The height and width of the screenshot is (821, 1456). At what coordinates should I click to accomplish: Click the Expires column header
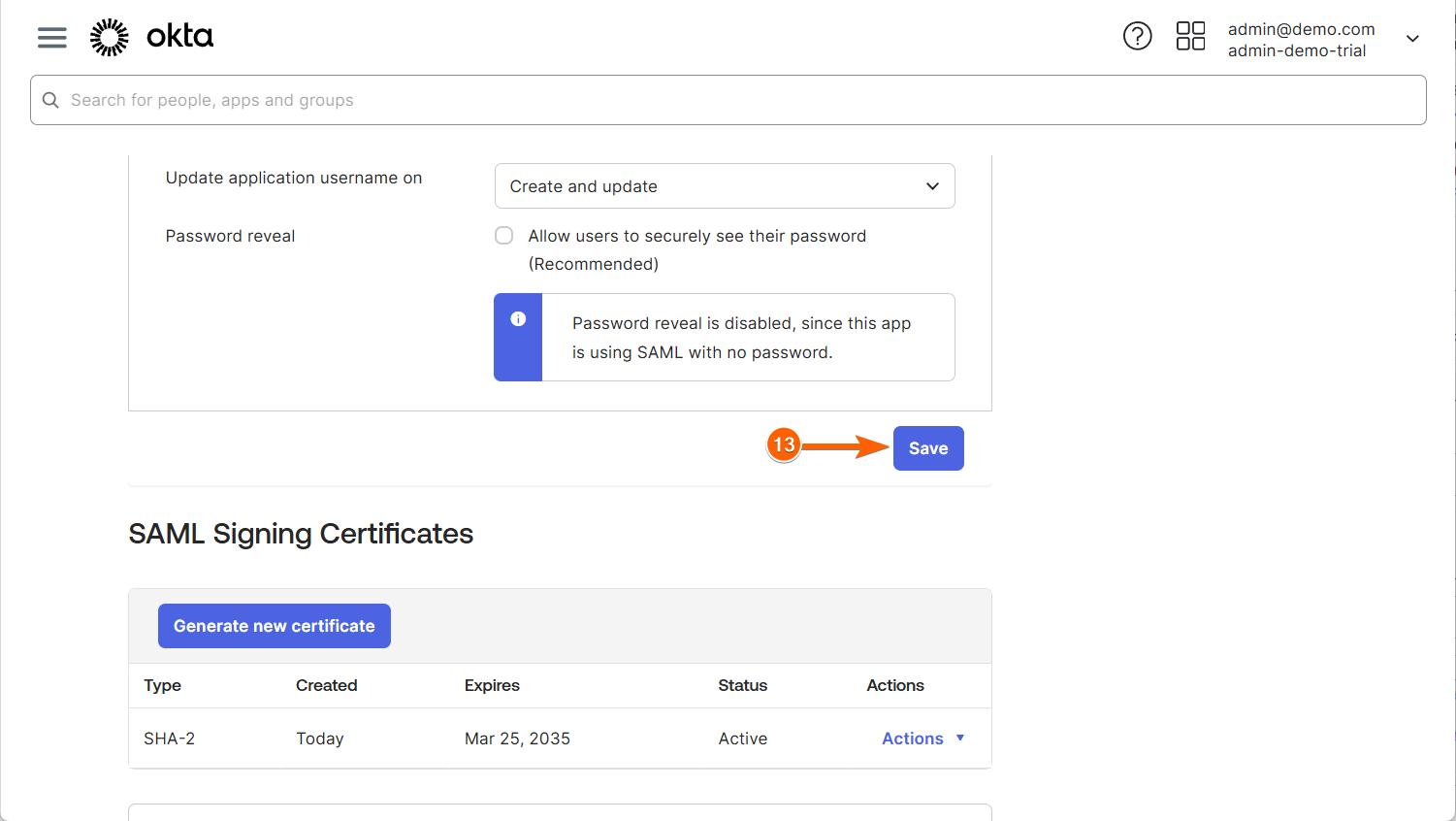click(492, 685)
